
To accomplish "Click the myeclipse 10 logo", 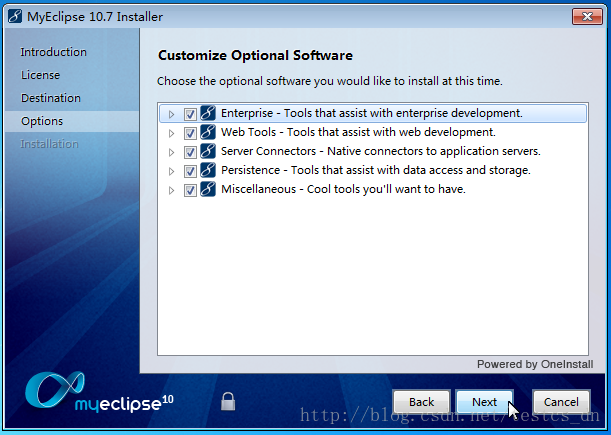I will click(x=99, y=393).
